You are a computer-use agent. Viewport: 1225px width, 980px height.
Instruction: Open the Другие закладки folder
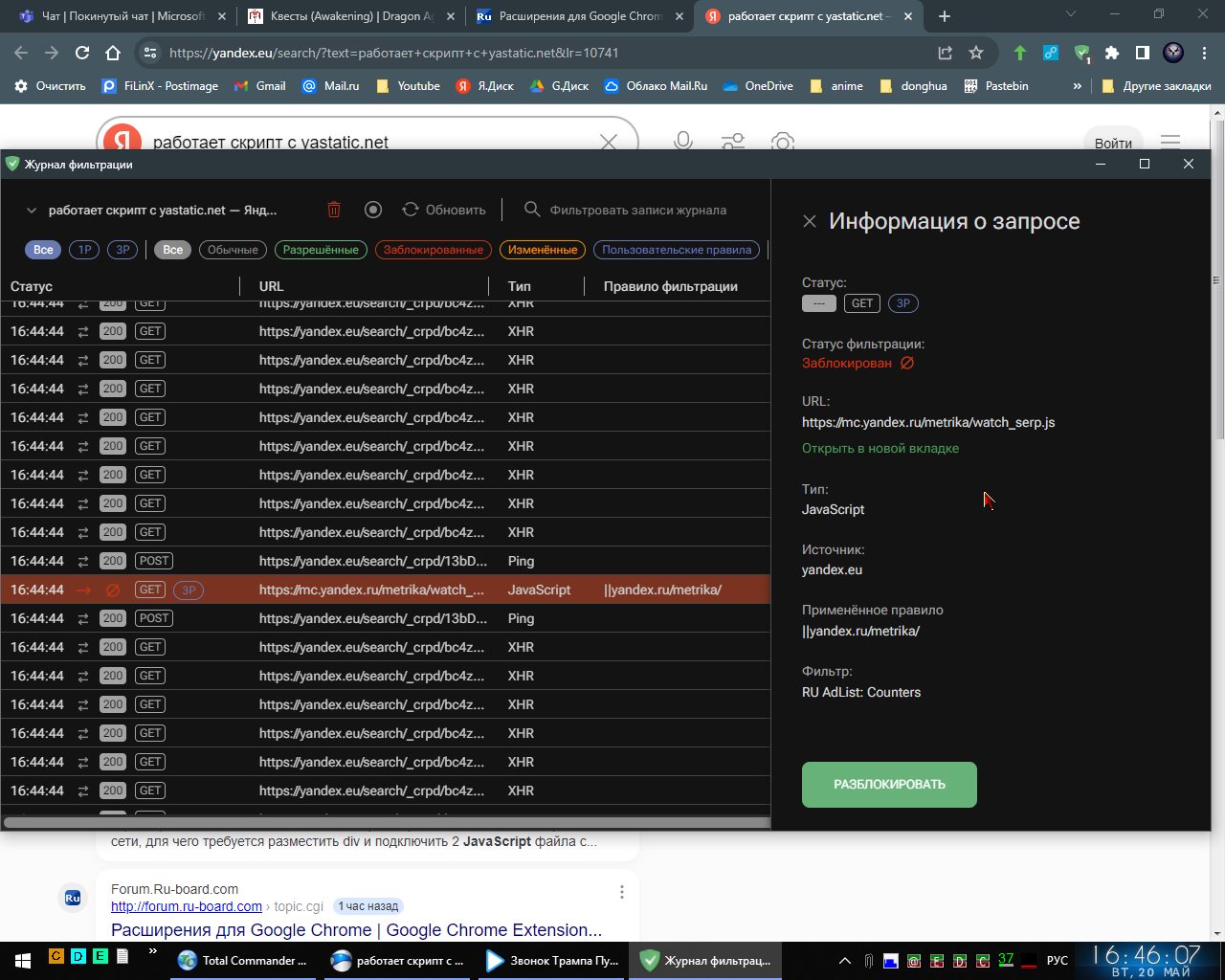coord(1156,85)
